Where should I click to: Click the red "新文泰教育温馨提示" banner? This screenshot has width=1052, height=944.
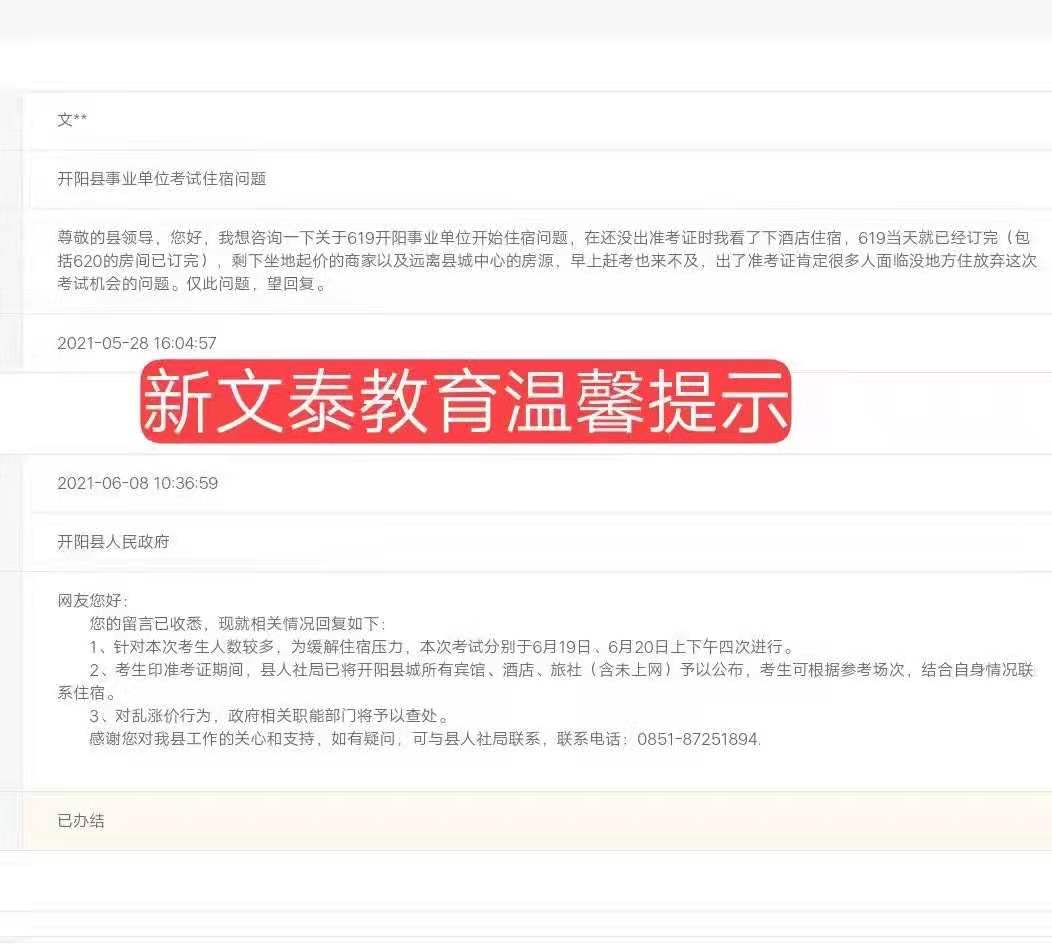tap(465, 402)
